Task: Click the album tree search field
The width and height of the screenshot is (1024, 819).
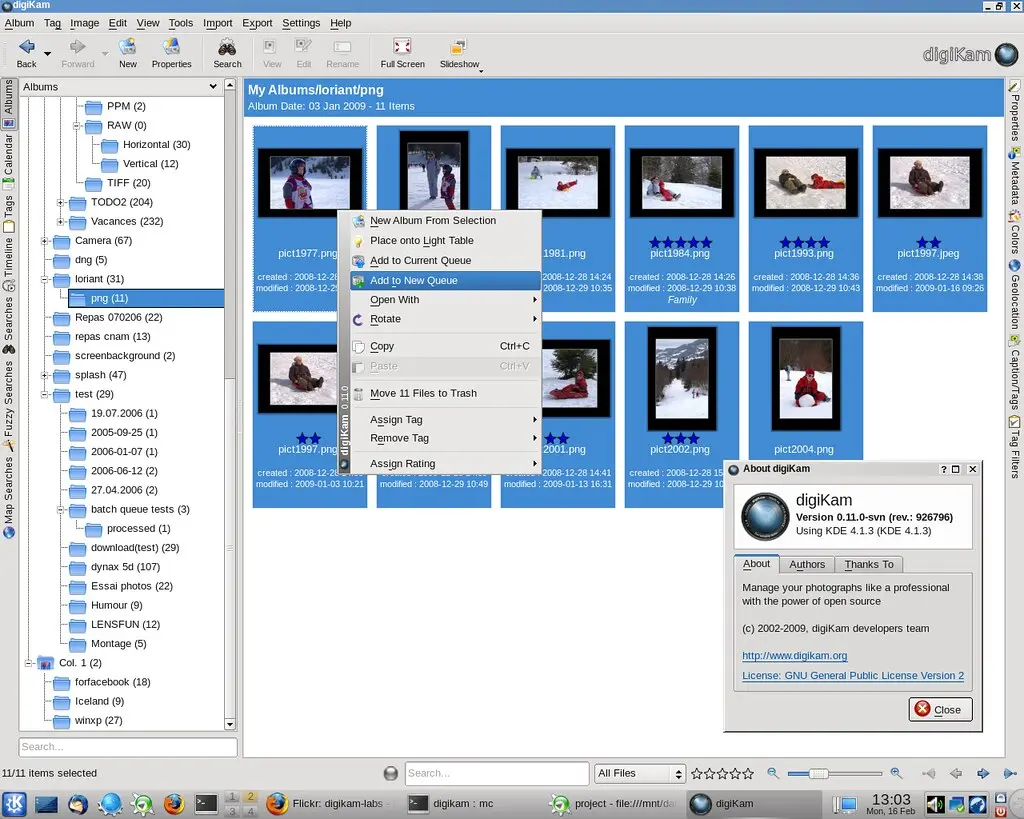Action: click(127, 747)
